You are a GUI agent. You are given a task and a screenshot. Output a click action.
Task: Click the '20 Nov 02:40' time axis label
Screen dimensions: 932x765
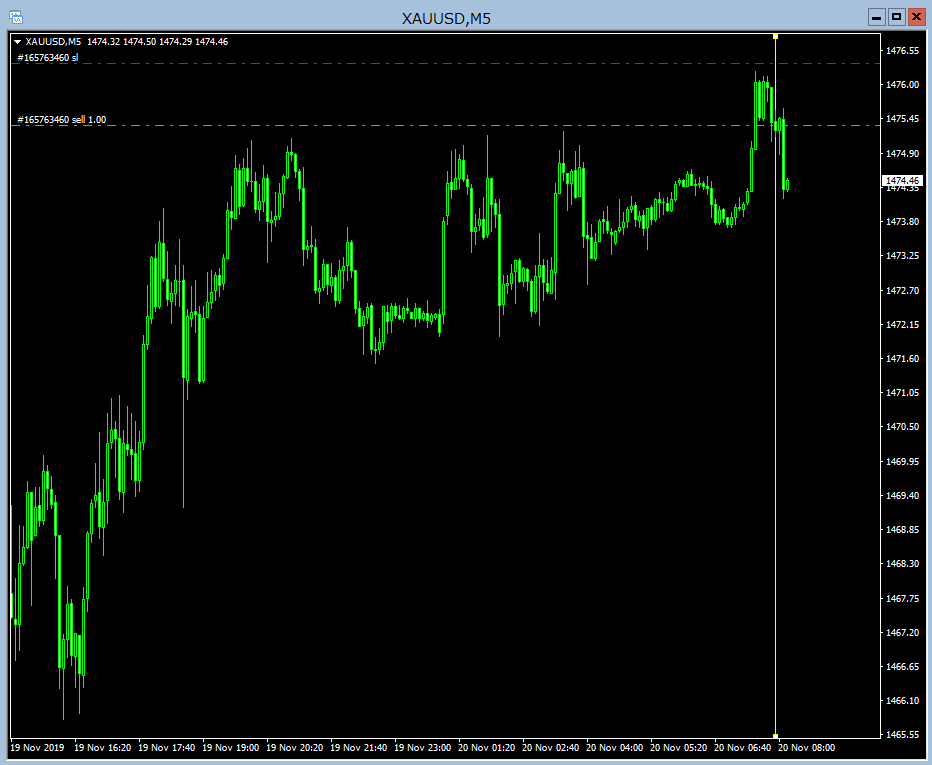pyautogui.click(x=550, y=748)
